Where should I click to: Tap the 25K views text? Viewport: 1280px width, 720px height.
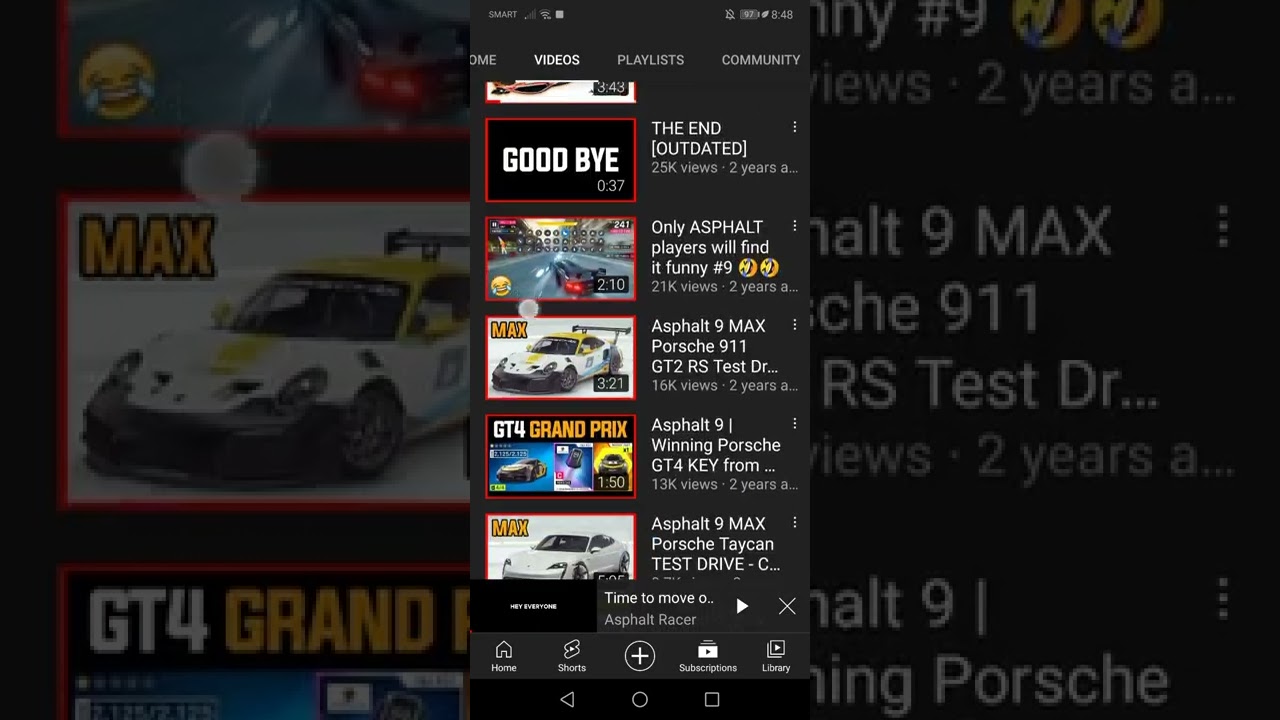click(x=684, y=168)
